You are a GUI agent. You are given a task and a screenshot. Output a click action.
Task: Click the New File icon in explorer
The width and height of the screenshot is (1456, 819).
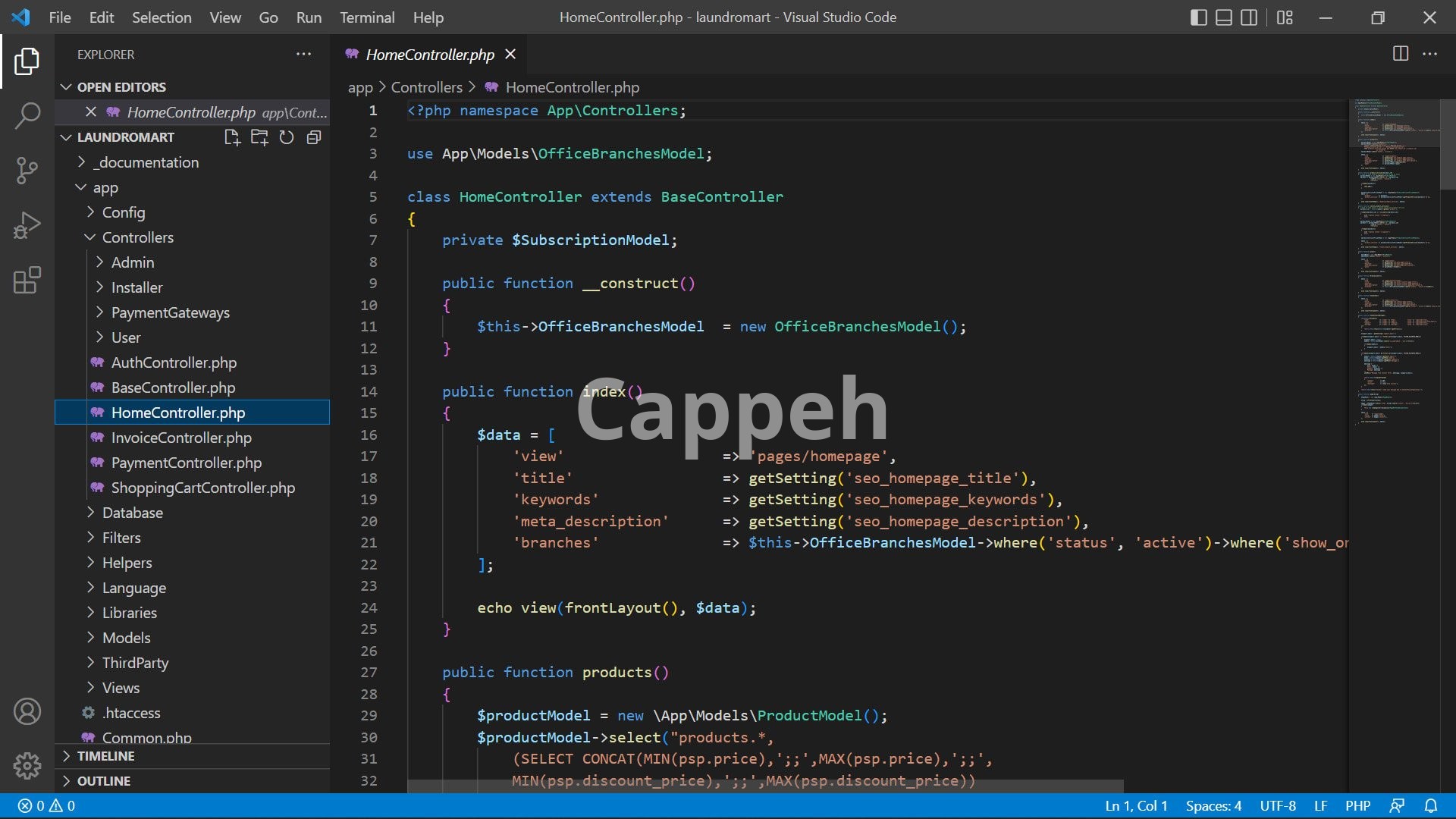(232, 137)
